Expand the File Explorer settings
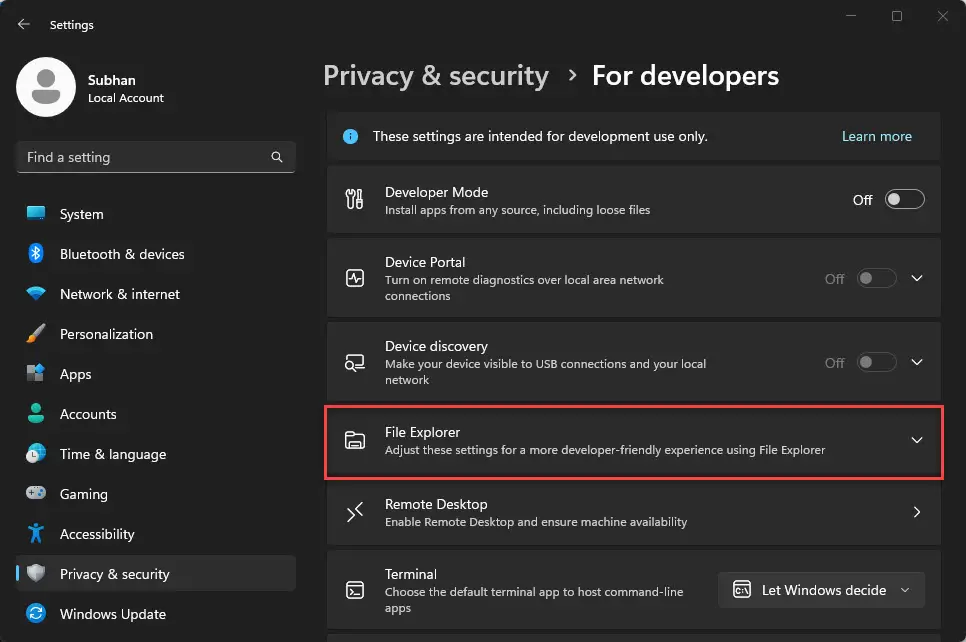 coord(917,440)
